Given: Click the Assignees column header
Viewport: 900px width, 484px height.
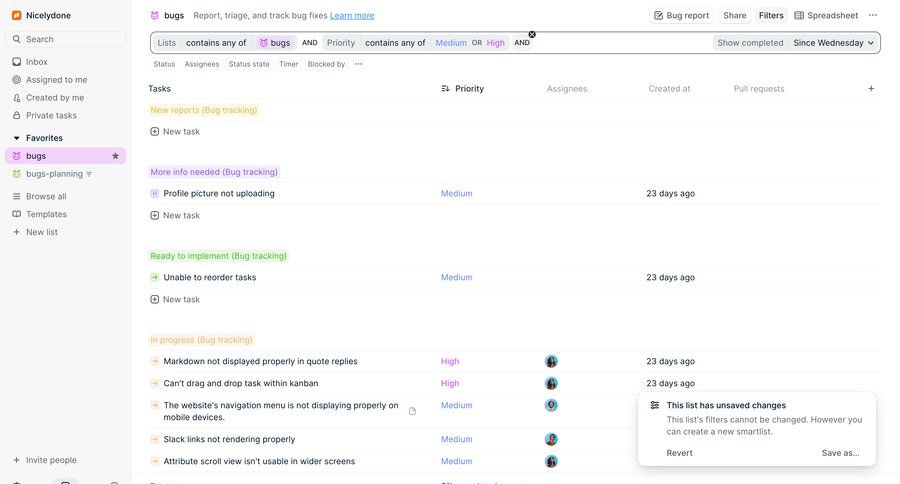Looking at the screenshot, I should pyautogui.click(x=567, y=88).
